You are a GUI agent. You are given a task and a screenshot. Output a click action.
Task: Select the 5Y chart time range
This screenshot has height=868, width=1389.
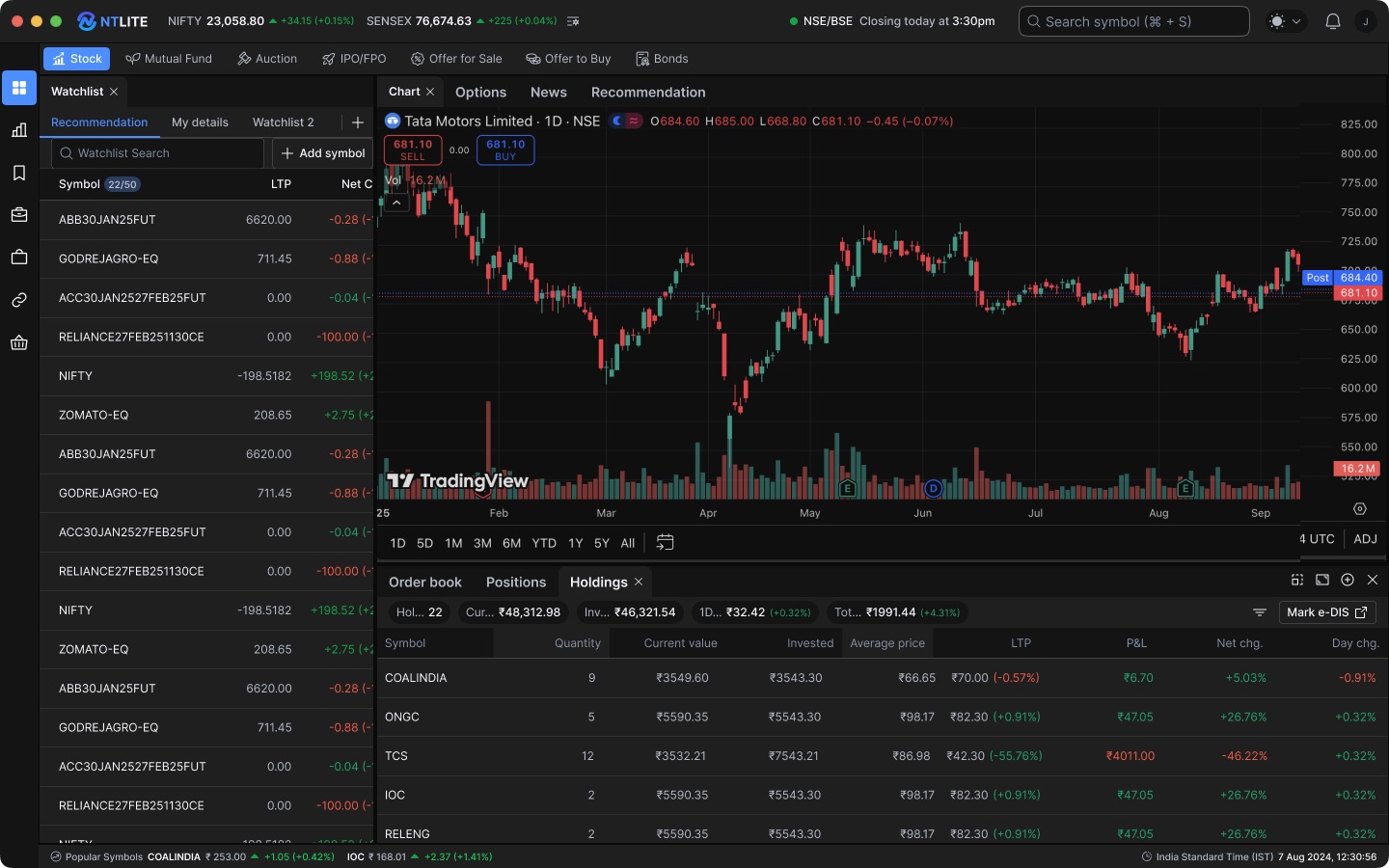point(602,543)
